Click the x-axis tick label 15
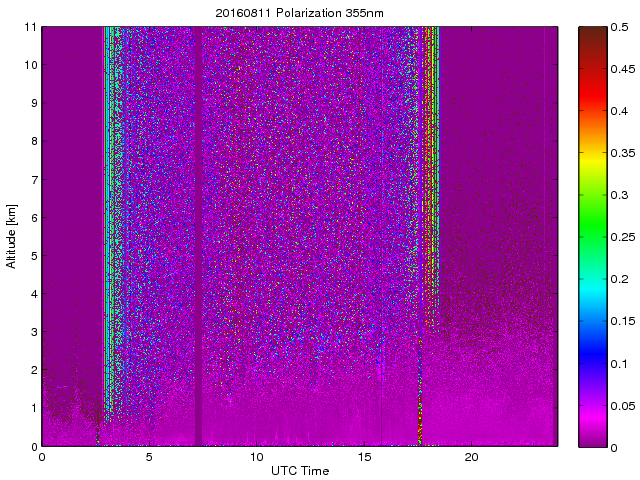Image resolution: width=640 pixels, height=480 pixels. (x=365, y=457)
